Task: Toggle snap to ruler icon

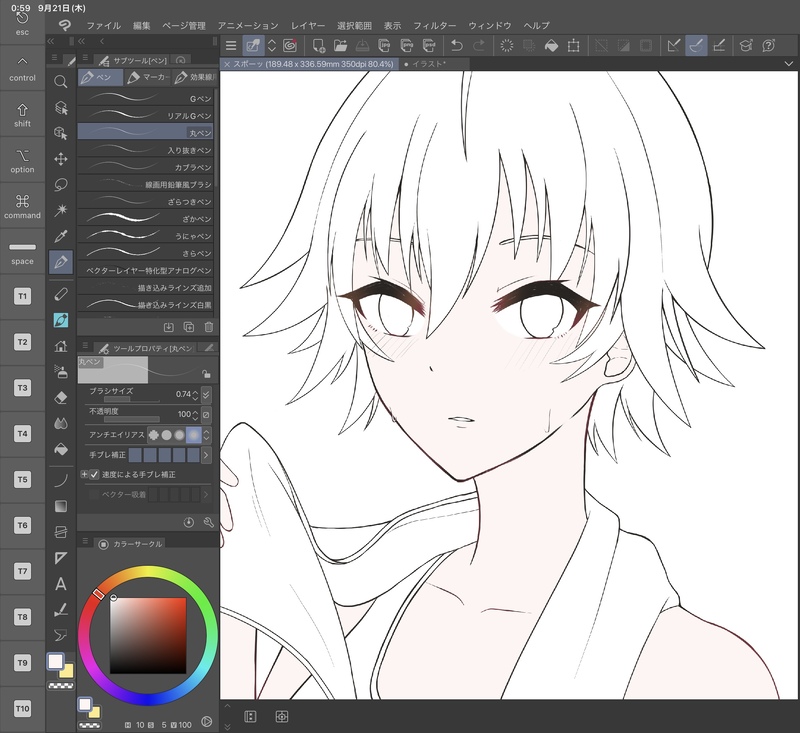Action: [x=673, y=46]
